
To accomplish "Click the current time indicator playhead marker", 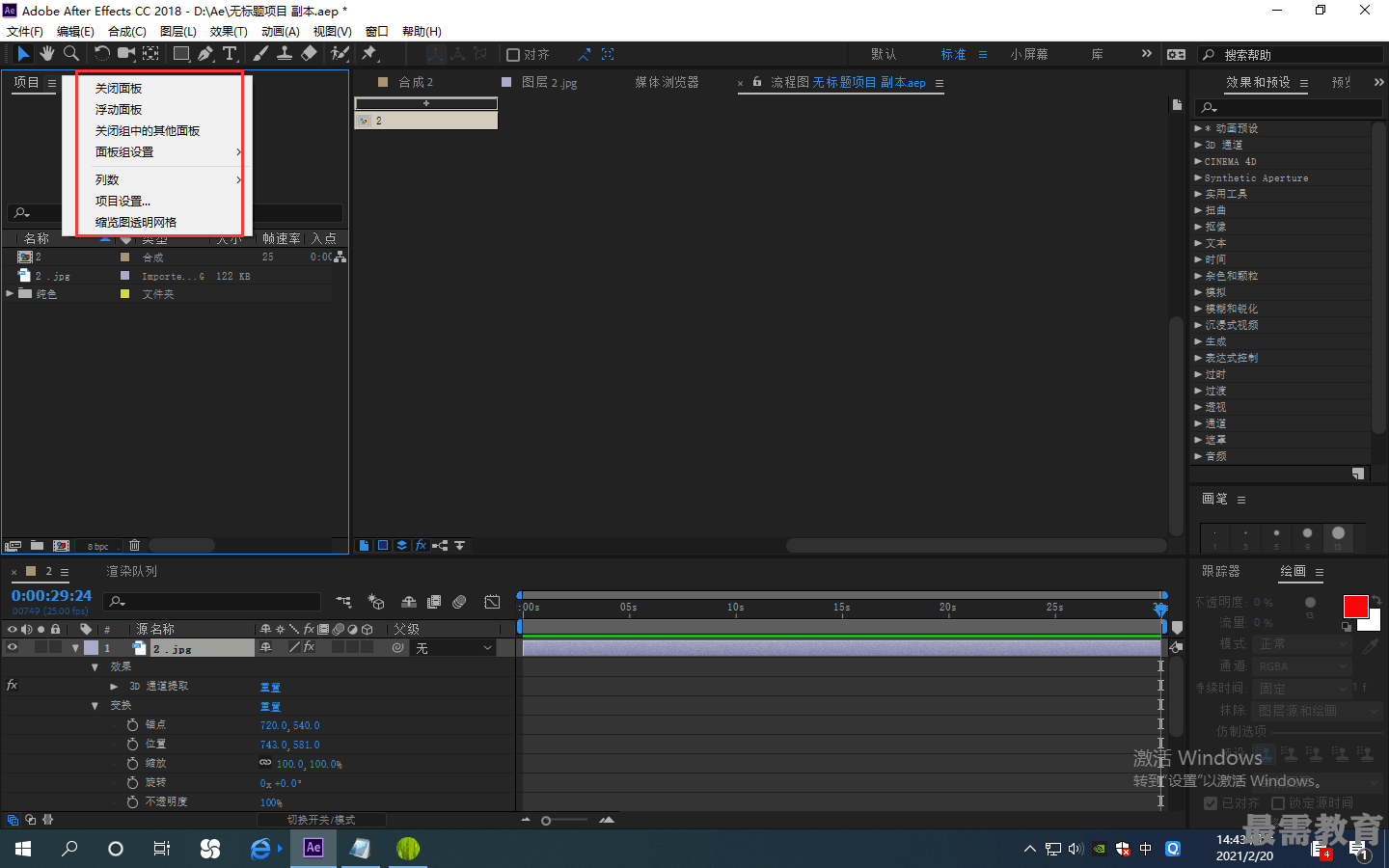I will pos(1160,609).
